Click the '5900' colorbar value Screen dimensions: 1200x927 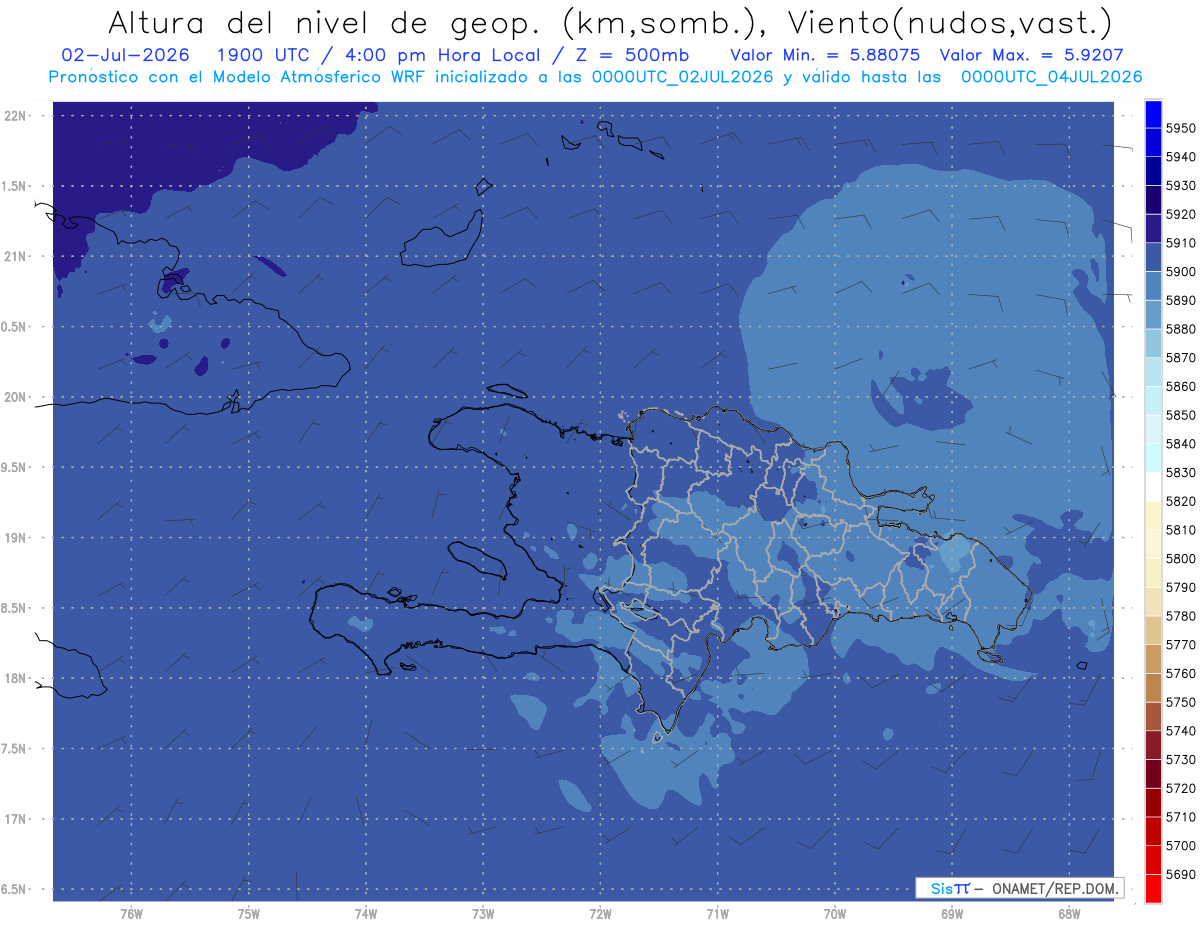click(x=1180, y=271)
